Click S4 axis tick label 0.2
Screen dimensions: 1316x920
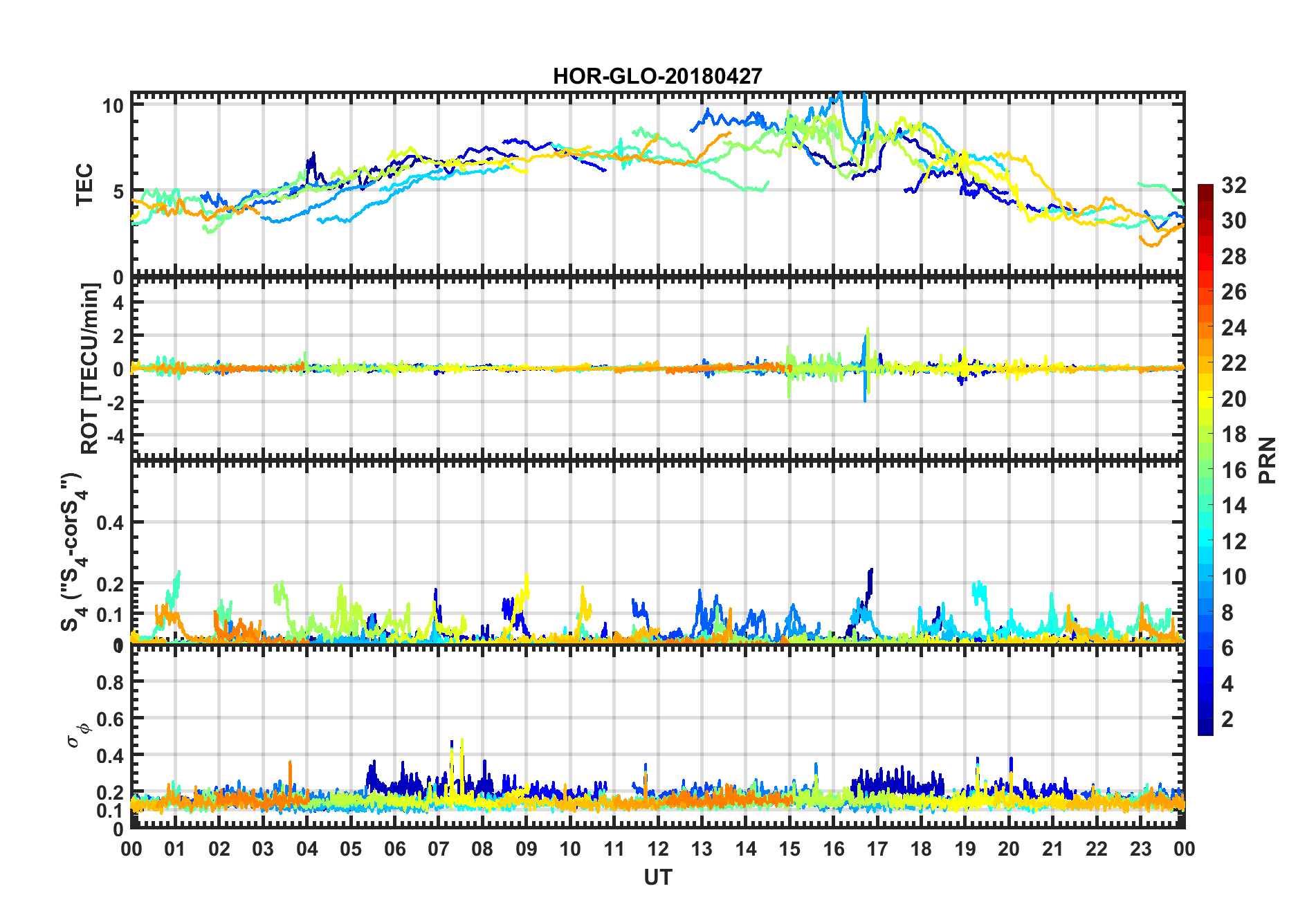pos(110,584)
